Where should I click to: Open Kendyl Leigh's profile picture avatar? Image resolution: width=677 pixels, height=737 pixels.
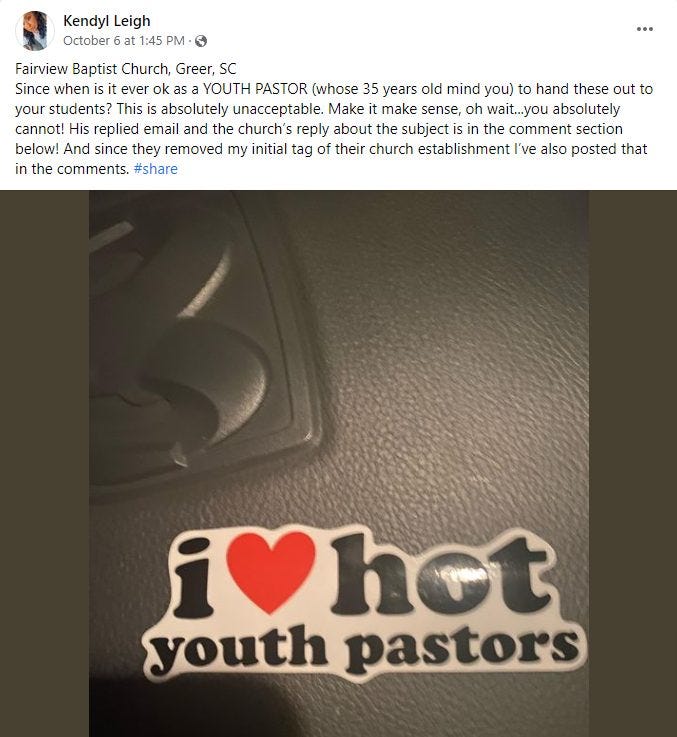[x=35, y=31]
